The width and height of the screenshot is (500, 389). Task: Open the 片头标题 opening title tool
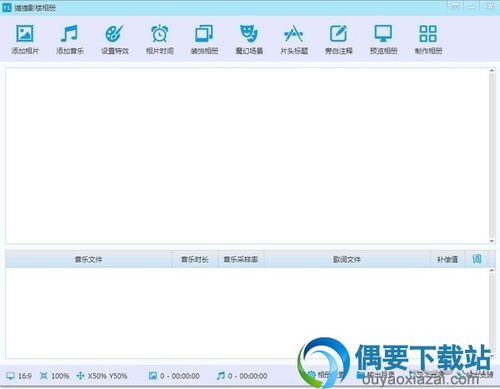pos(294,39)
